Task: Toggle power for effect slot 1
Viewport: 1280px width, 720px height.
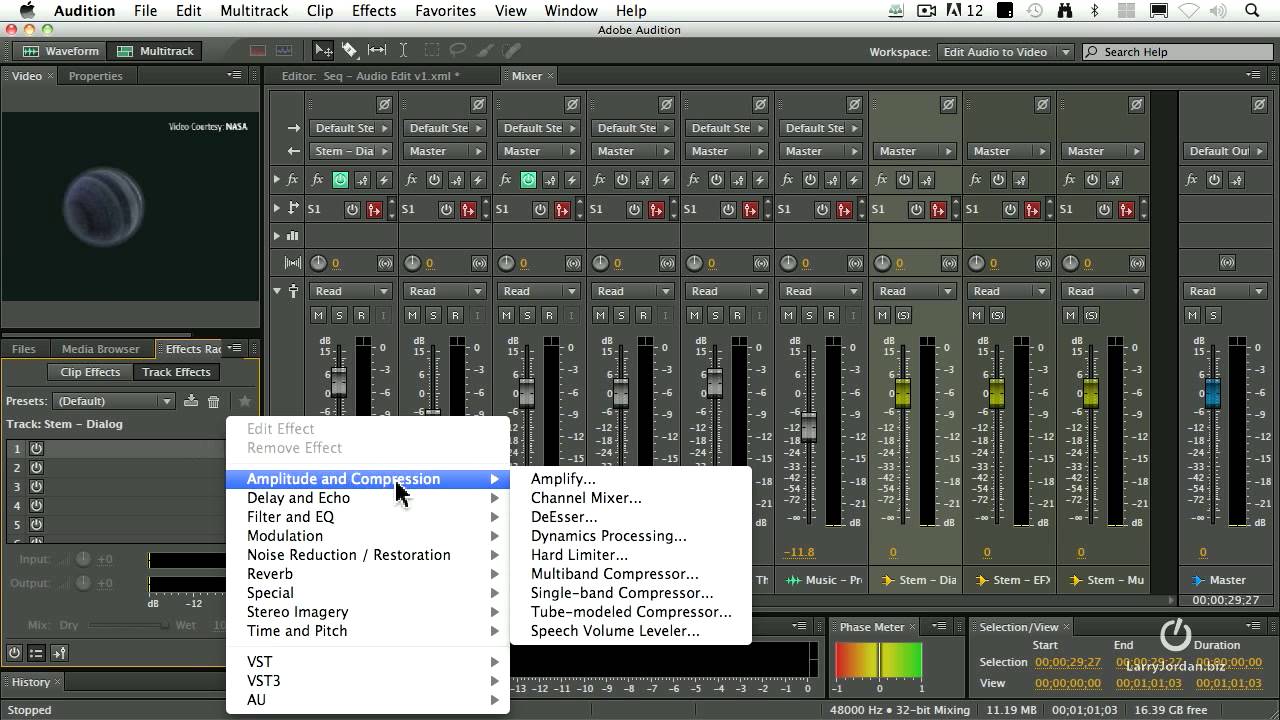Action: tap(36, 448)
